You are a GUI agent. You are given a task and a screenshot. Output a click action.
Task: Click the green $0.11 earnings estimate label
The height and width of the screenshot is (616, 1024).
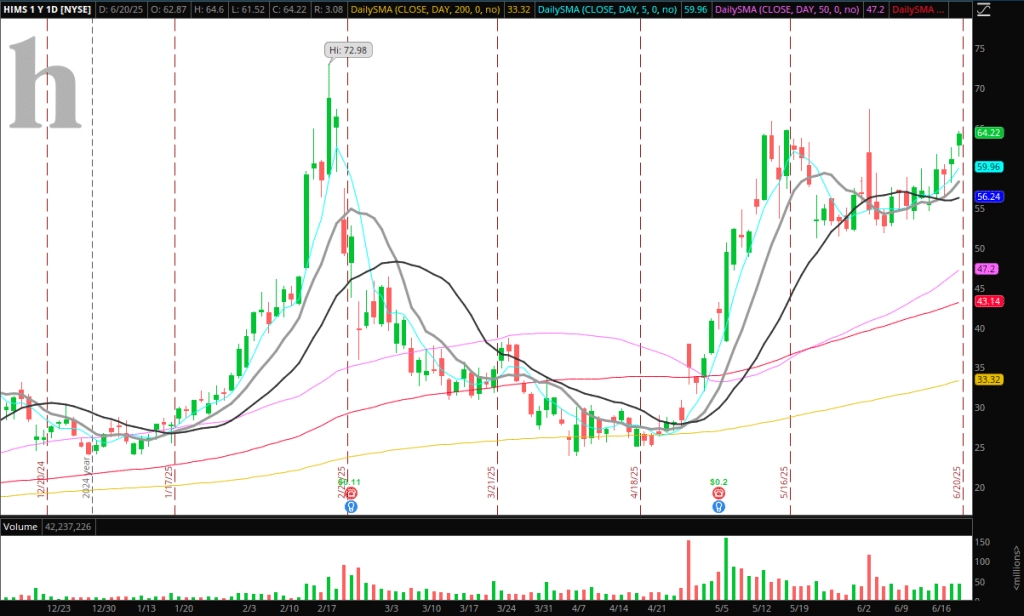(x=350, y=482)
